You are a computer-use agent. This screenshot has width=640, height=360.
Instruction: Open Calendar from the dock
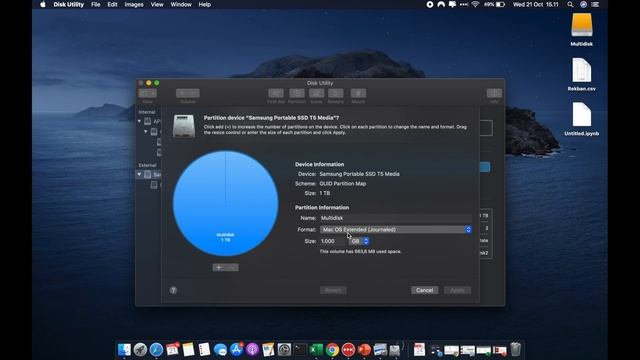pos(172,350)
